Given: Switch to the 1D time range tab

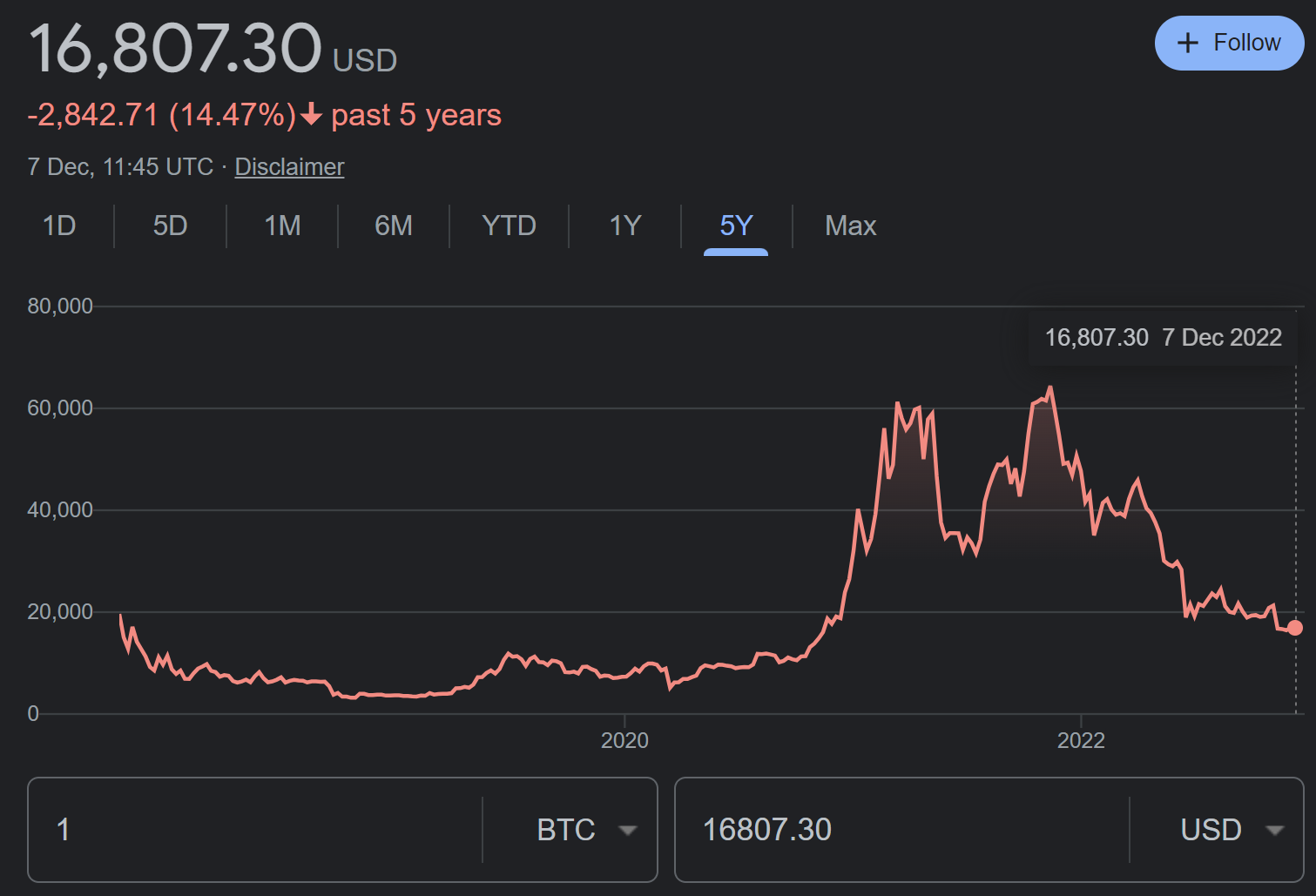Looking at the screenshot, I should tap(59, 226).
